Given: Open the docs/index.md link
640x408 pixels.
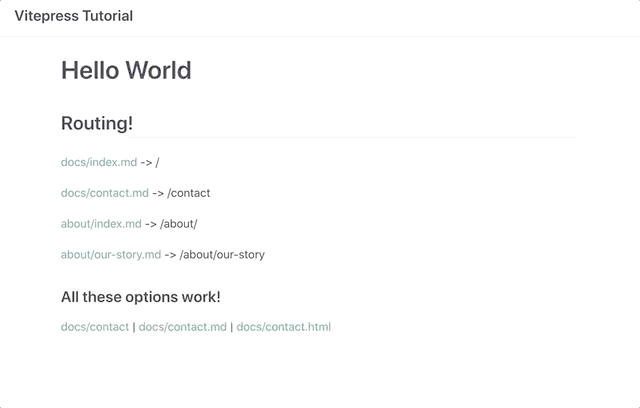Looking at the screenshot, I should click(x=98, y=162).
